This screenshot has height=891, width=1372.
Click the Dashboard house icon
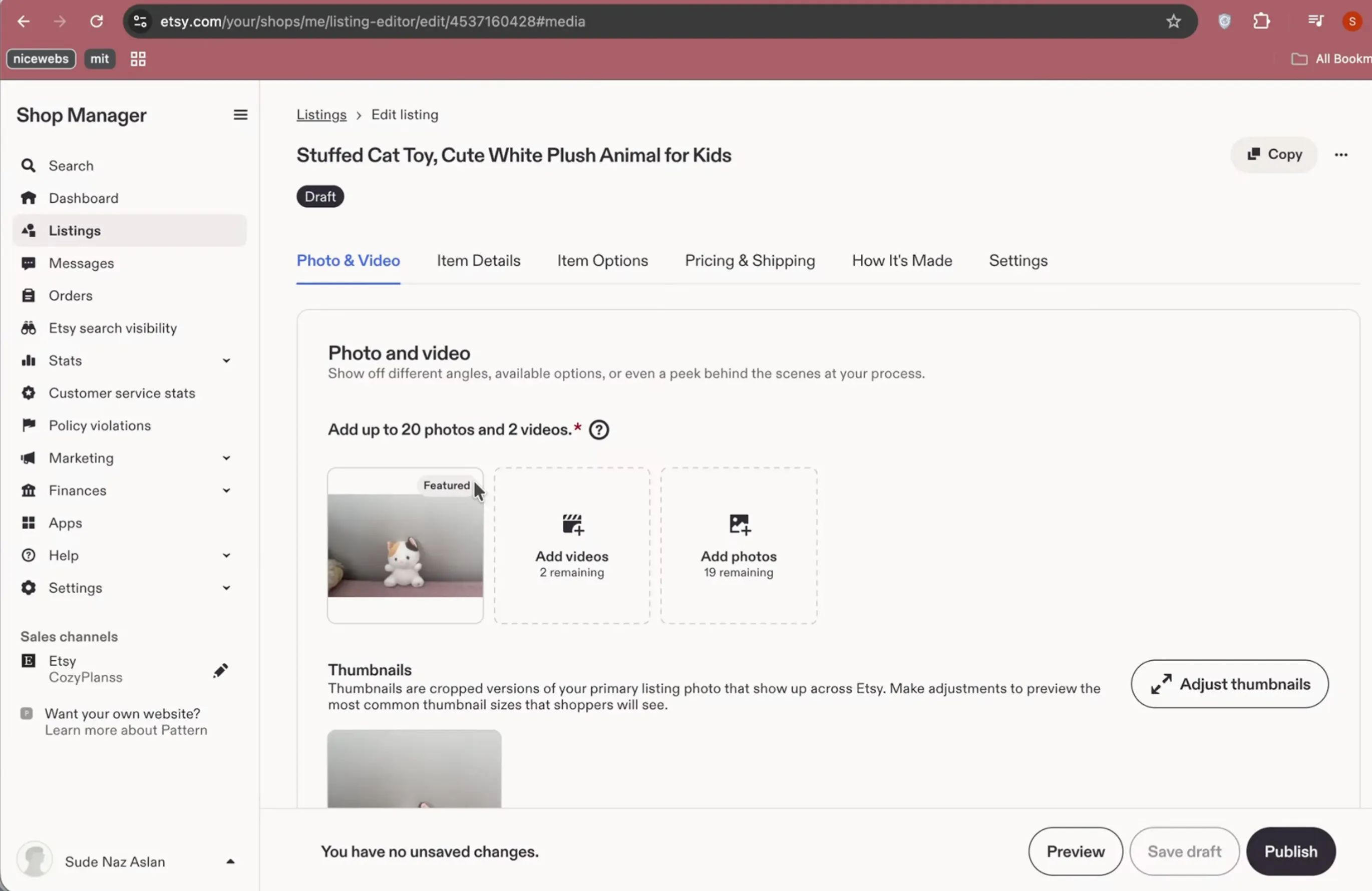coord(28,198)
